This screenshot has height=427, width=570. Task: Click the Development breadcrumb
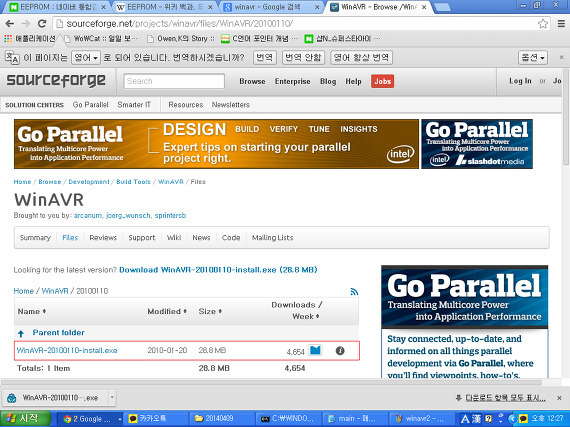point(89,182)
